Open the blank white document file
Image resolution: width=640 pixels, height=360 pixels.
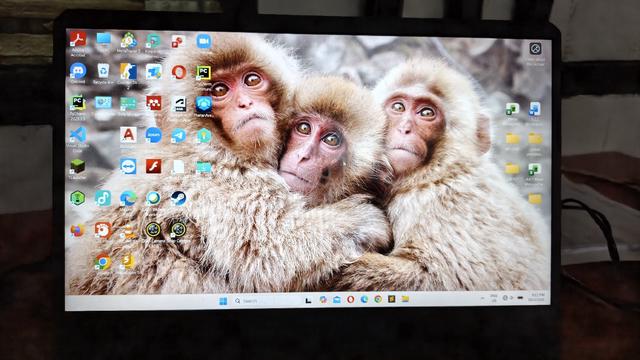(x=178, y=167)
